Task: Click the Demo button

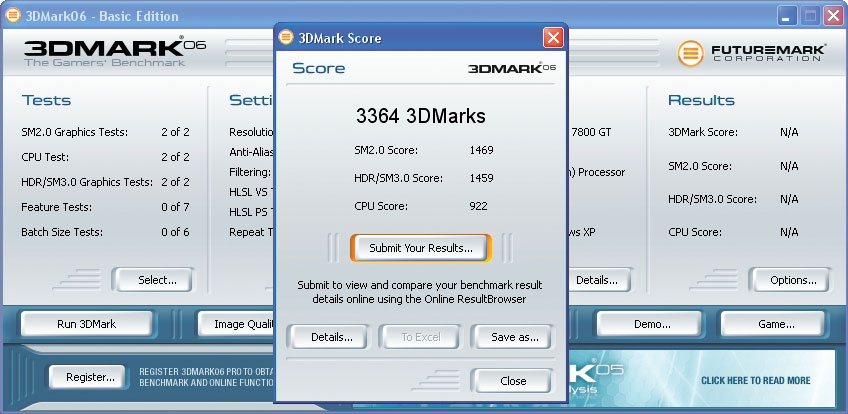Action: coord(652,324)
